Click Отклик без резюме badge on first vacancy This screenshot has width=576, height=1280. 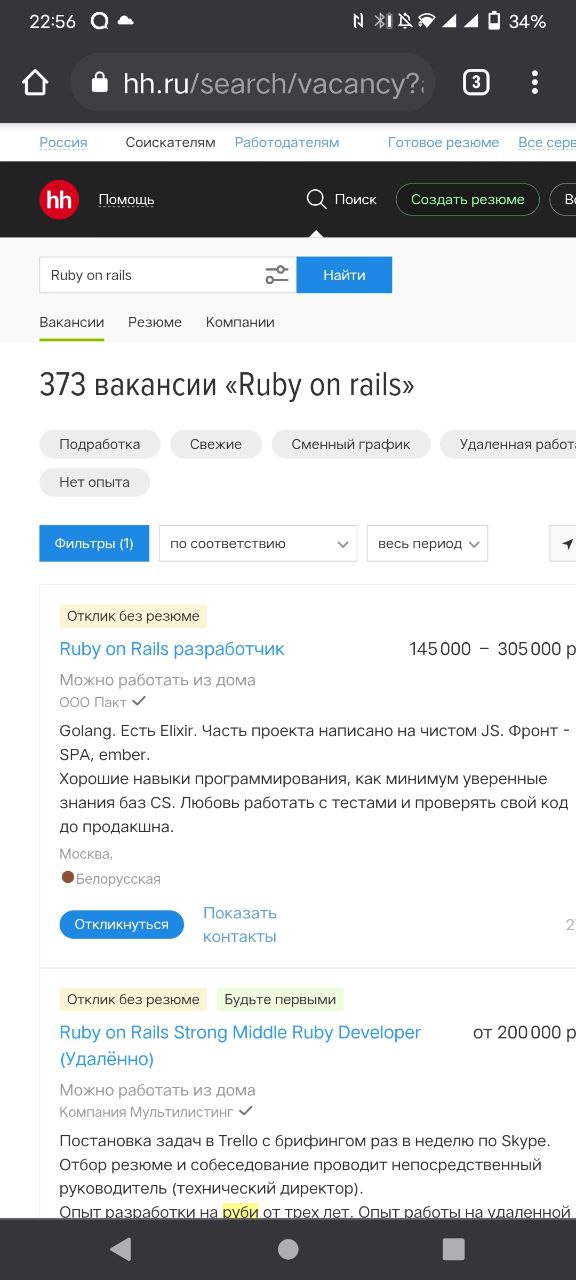pos(133,616)
